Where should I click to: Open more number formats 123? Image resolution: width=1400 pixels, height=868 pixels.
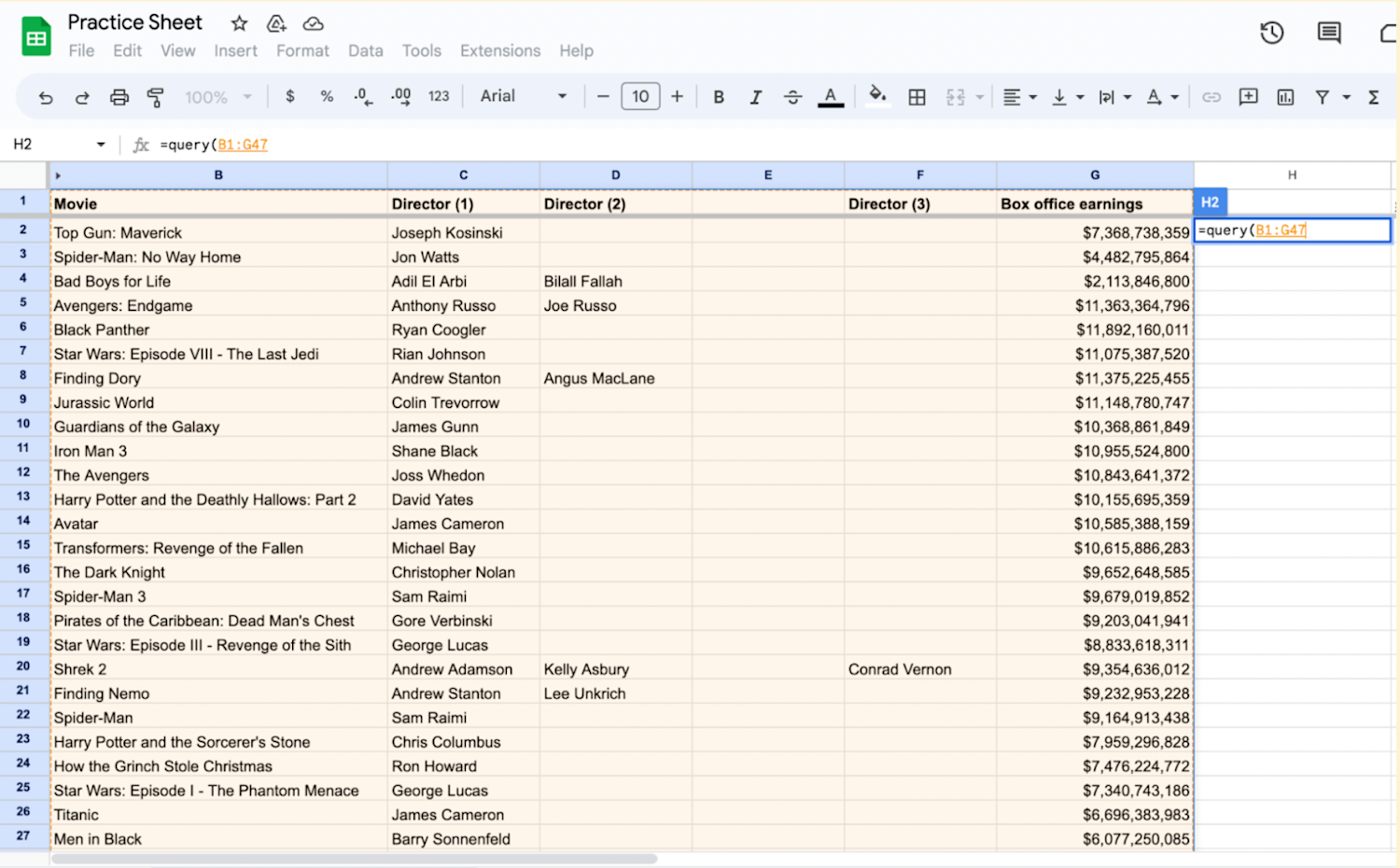[x=439, y=96]
